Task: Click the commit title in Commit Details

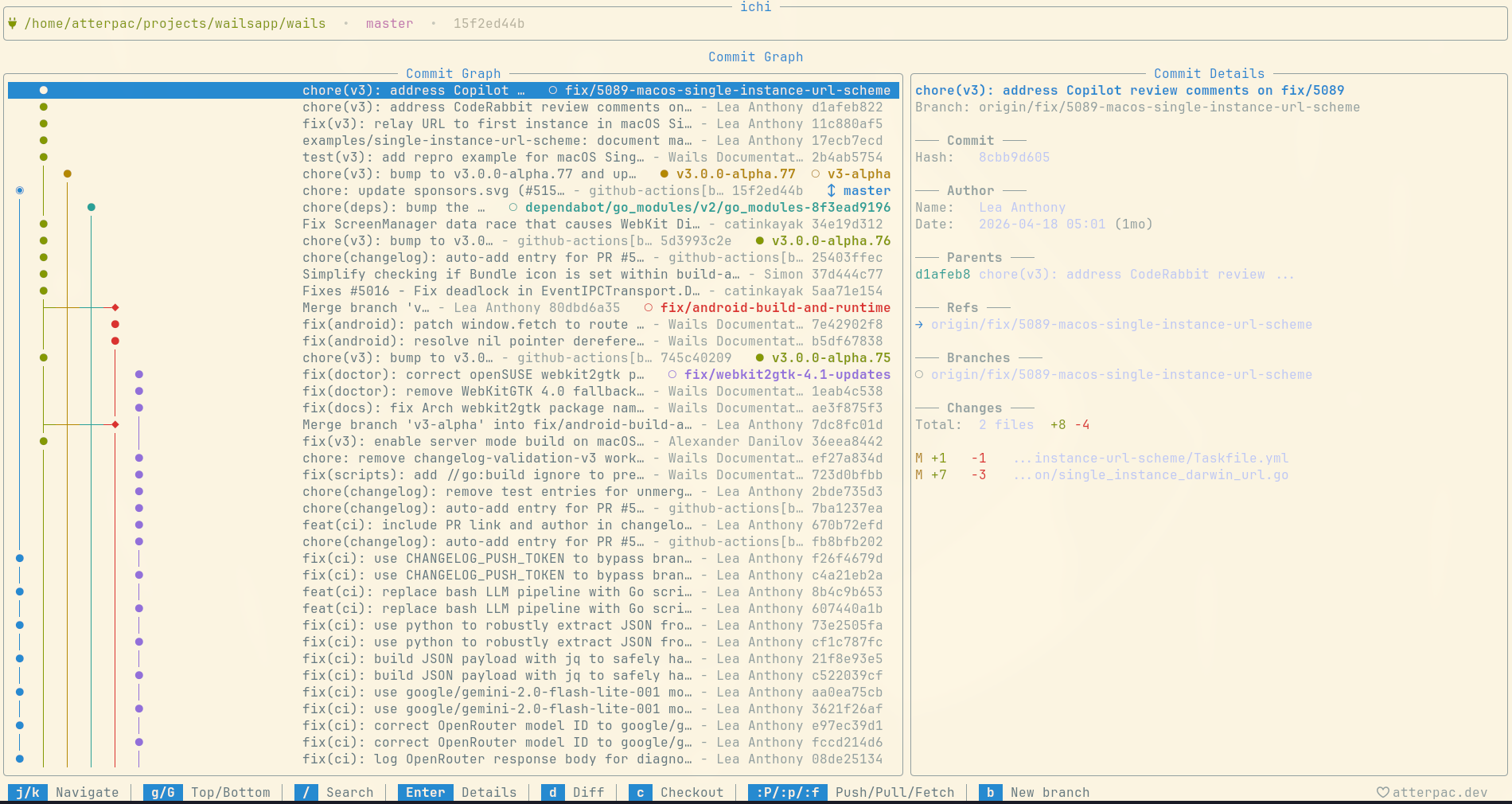Action: [1130, 90]
